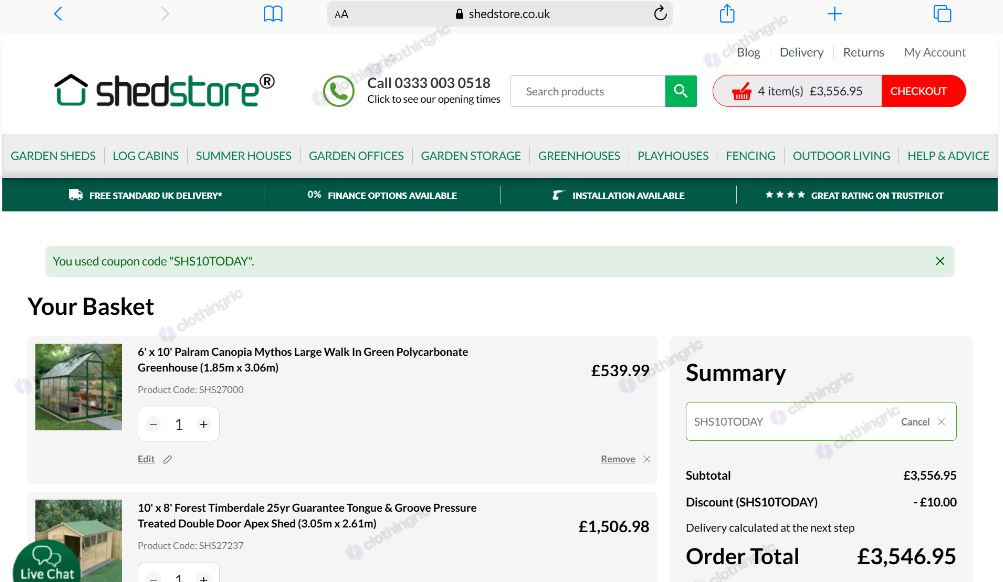
Task: Tap the Safari forward arrow
Action: 164,13
